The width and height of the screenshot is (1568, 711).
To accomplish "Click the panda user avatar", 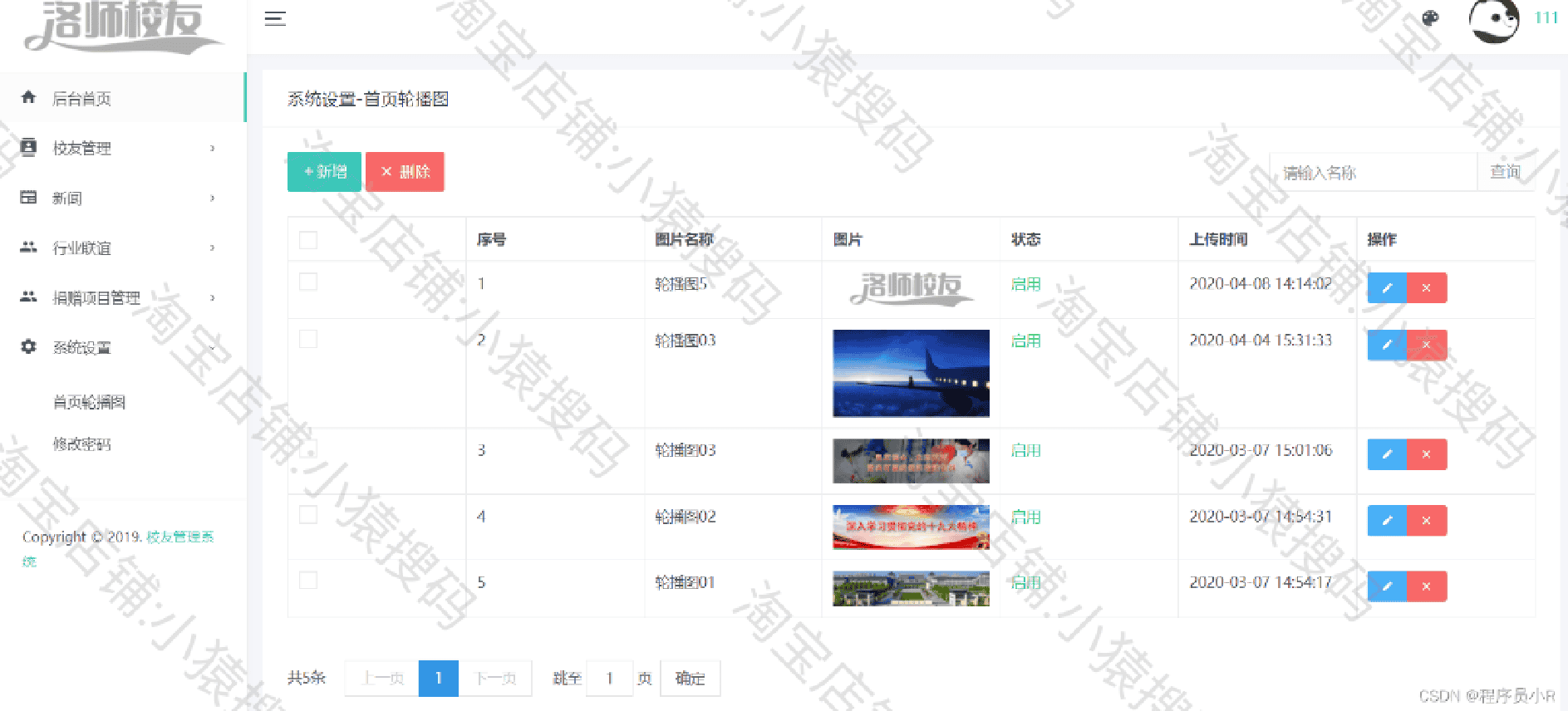I will click(x=1494, y=20).
